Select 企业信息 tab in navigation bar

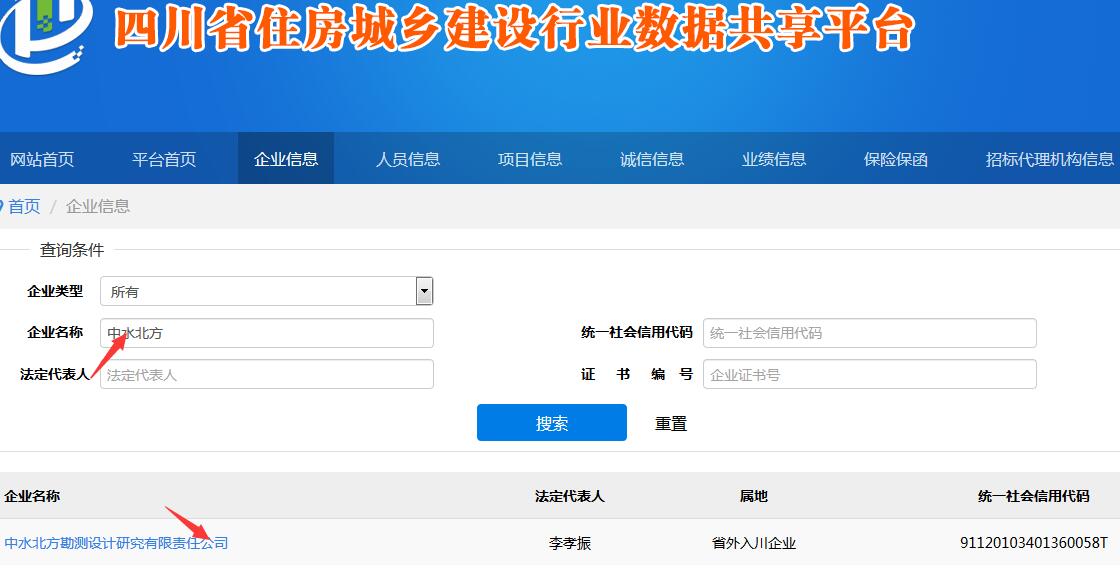pyautogui.click(x=286, y=159)
